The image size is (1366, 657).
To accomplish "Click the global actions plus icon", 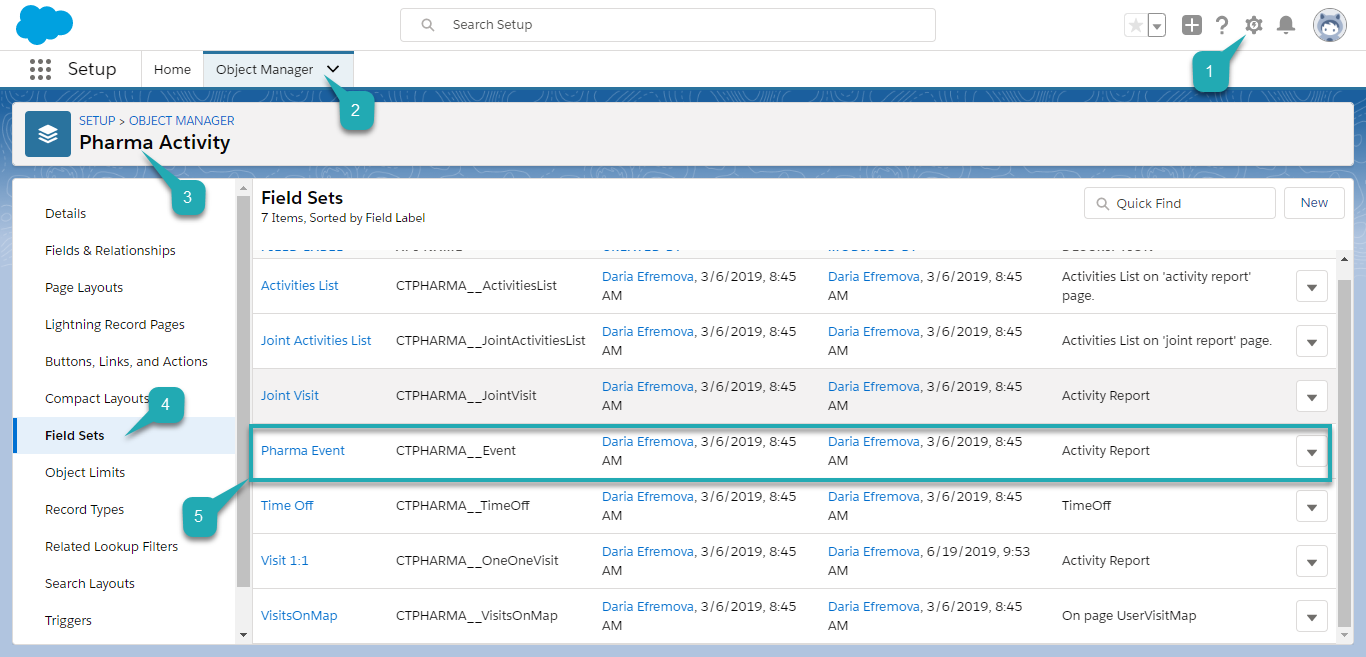I will (x=1191, y=25).
